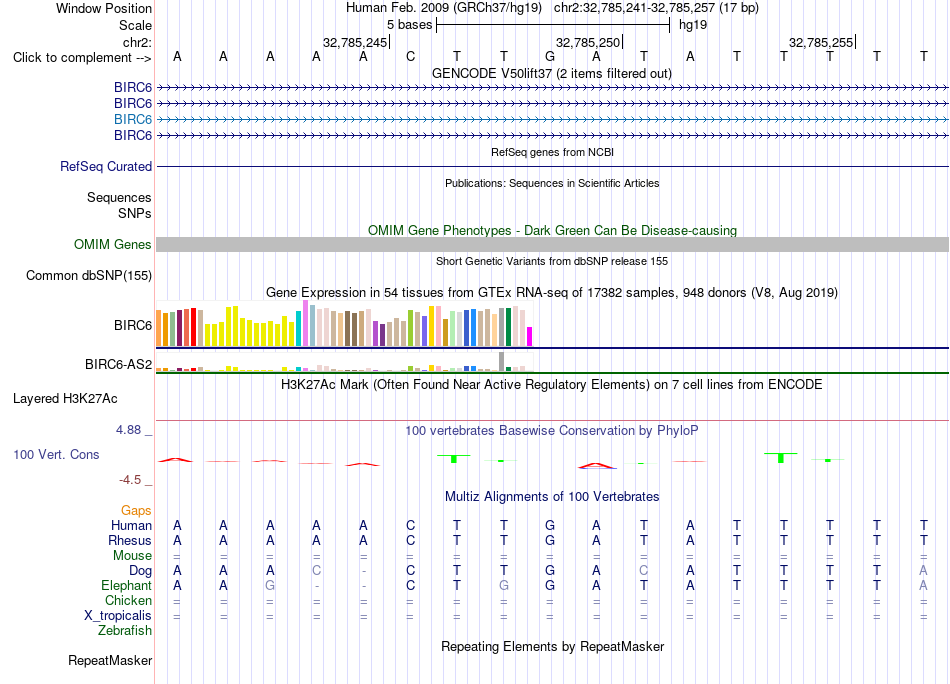
Task: Open the OMIM Genes track label
Action: click(113, 244)
